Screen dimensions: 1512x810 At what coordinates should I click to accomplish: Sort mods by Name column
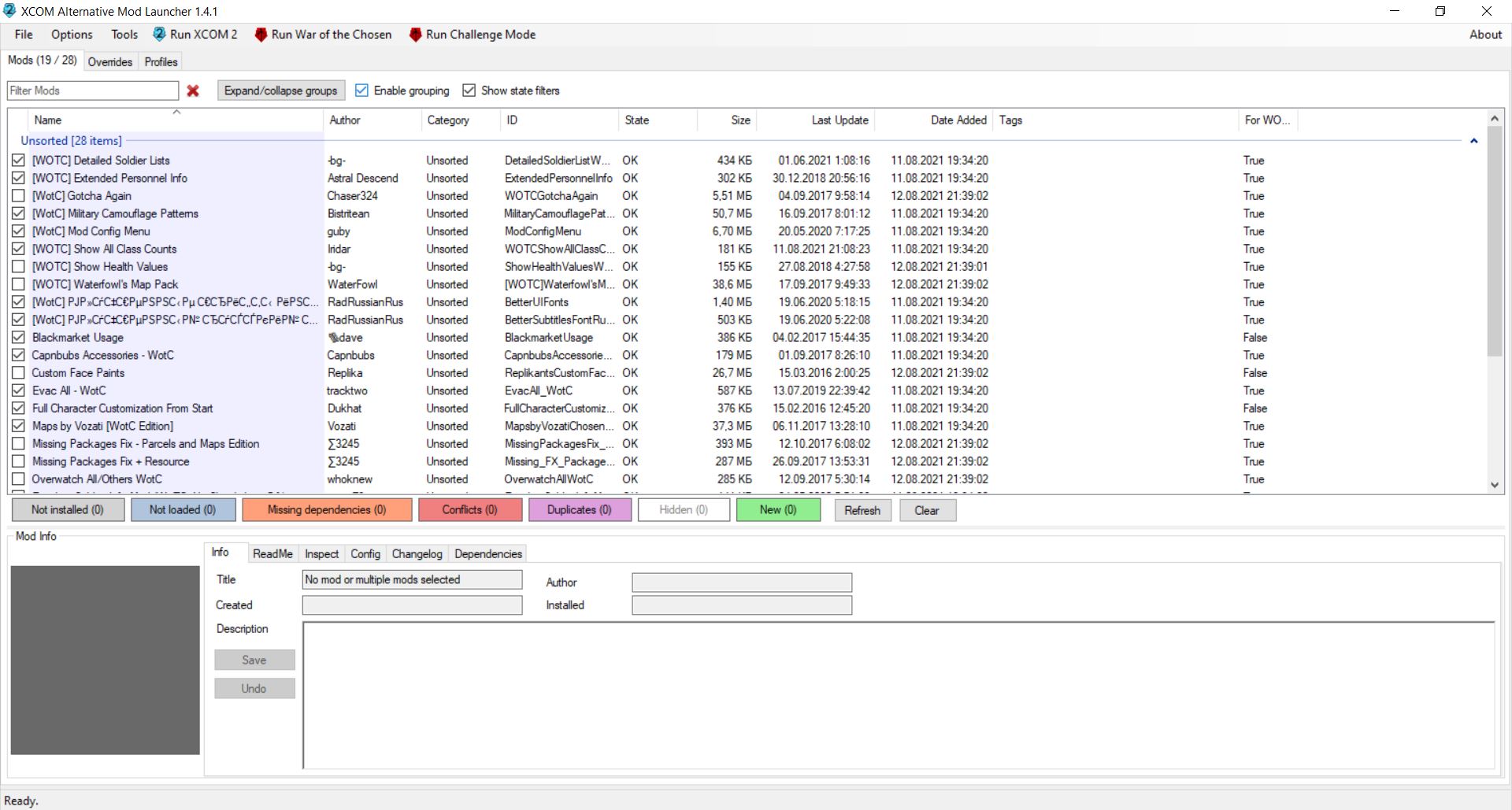pyautogui.click(x=176, y=120)
